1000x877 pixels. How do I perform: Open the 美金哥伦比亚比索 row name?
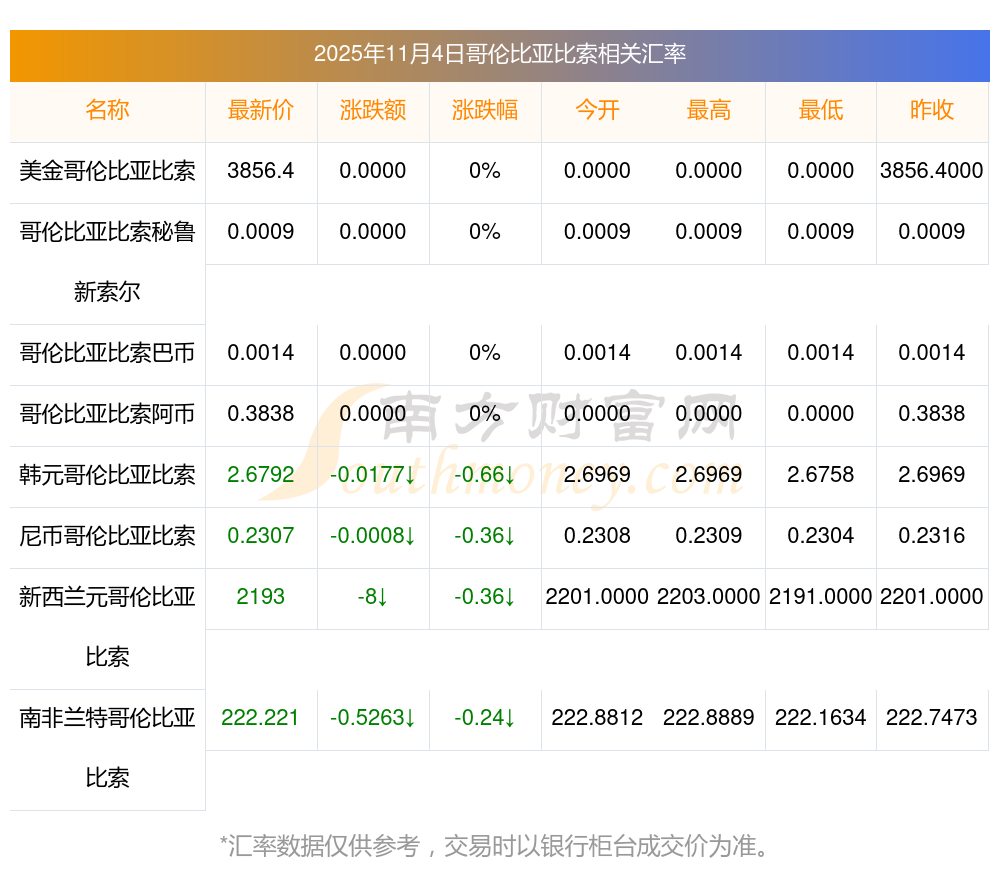[x=107, y=171]
